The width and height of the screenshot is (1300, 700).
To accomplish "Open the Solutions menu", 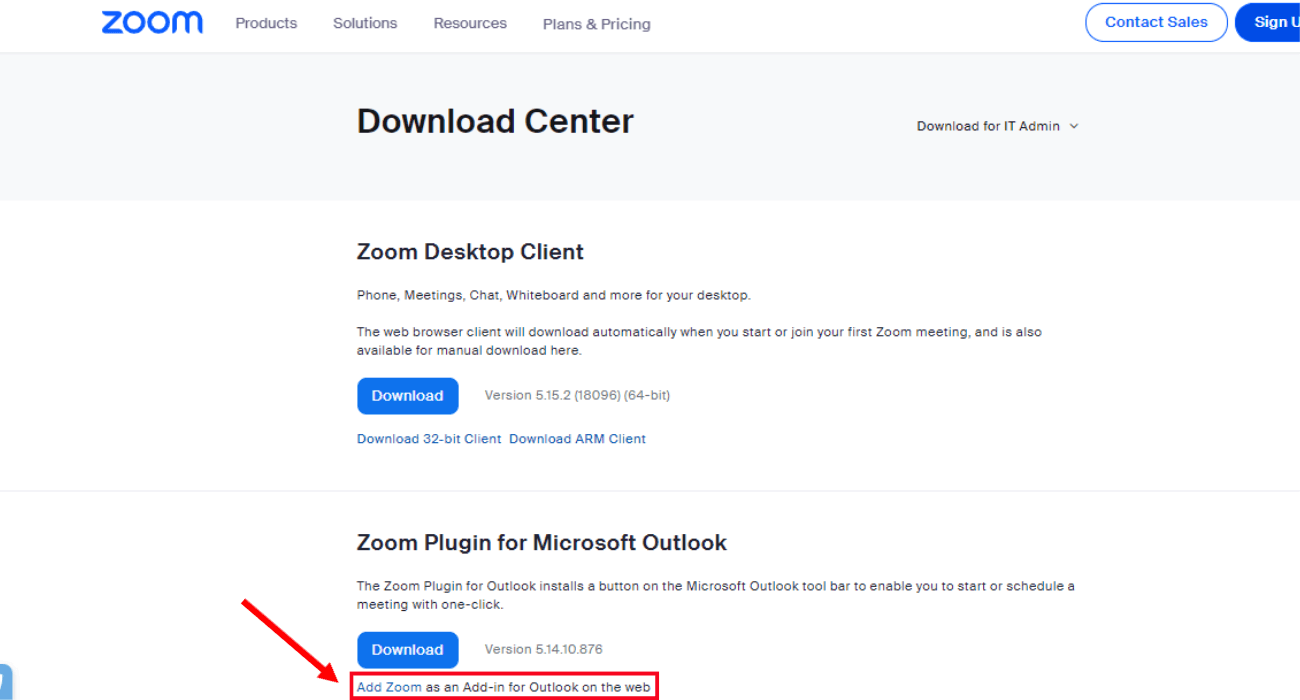I will [365, 23].
